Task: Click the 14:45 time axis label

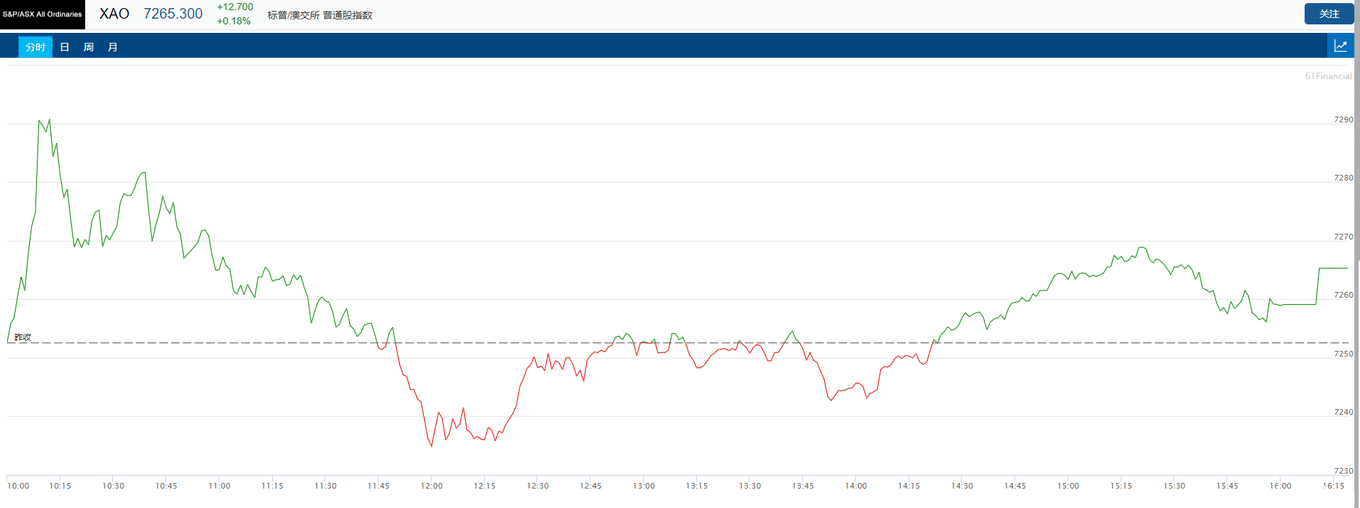Action: click(x=1015, y=486)
